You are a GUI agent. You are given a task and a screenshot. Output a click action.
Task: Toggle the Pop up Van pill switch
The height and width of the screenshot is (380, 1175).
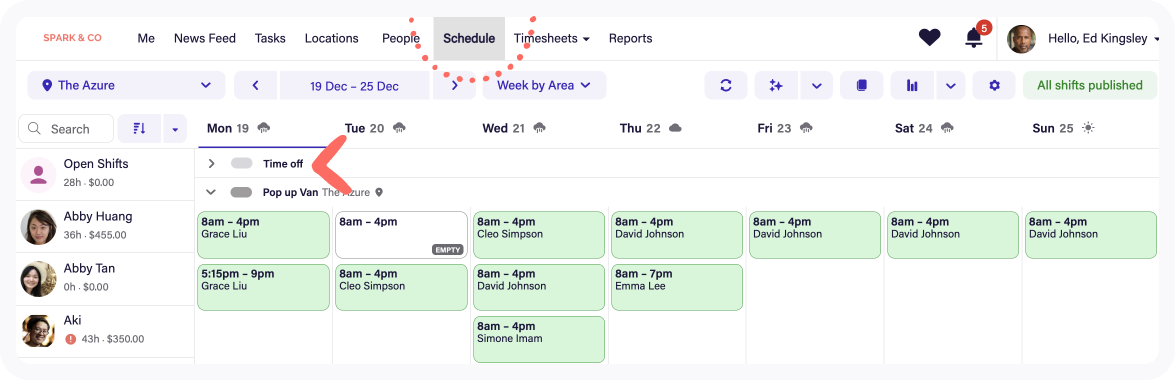click(x=241, y=193)
